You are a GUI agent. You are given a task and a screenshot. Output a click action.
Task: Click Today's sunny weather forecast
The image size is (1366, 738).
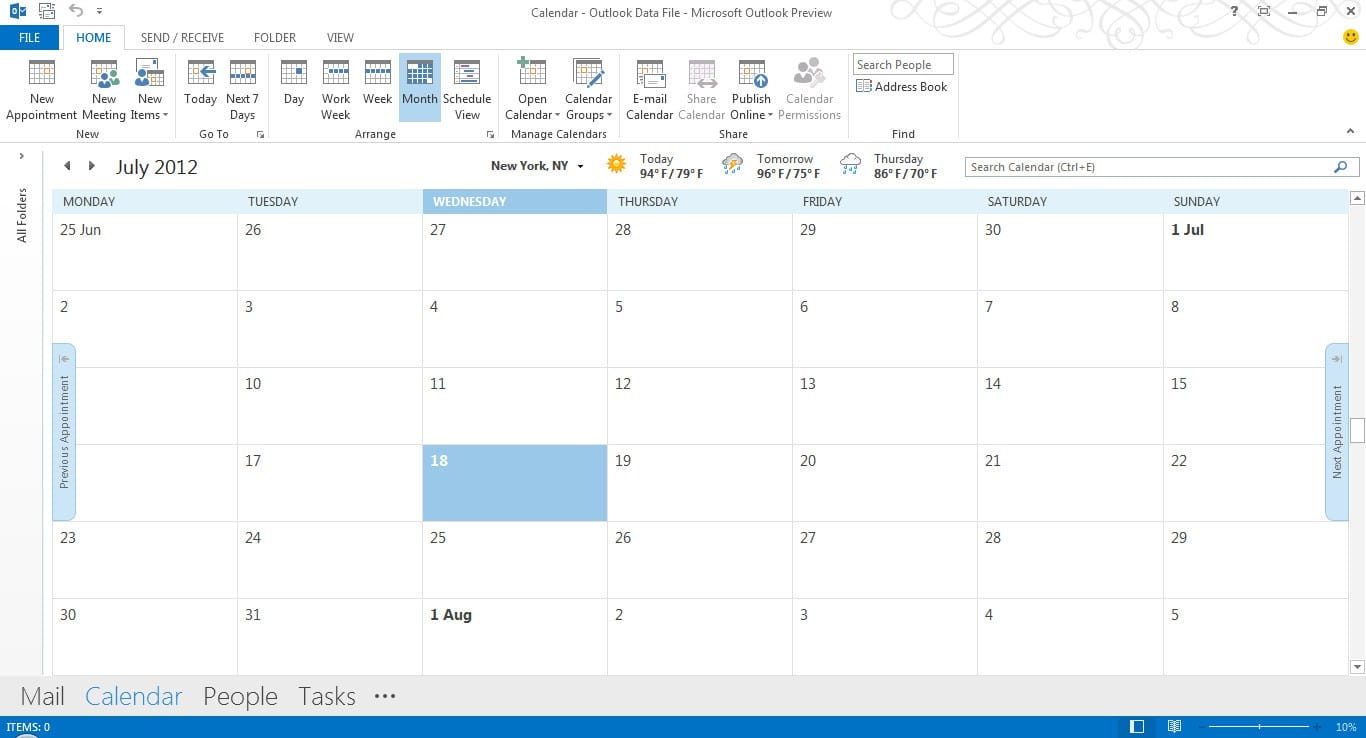(655, 166)
